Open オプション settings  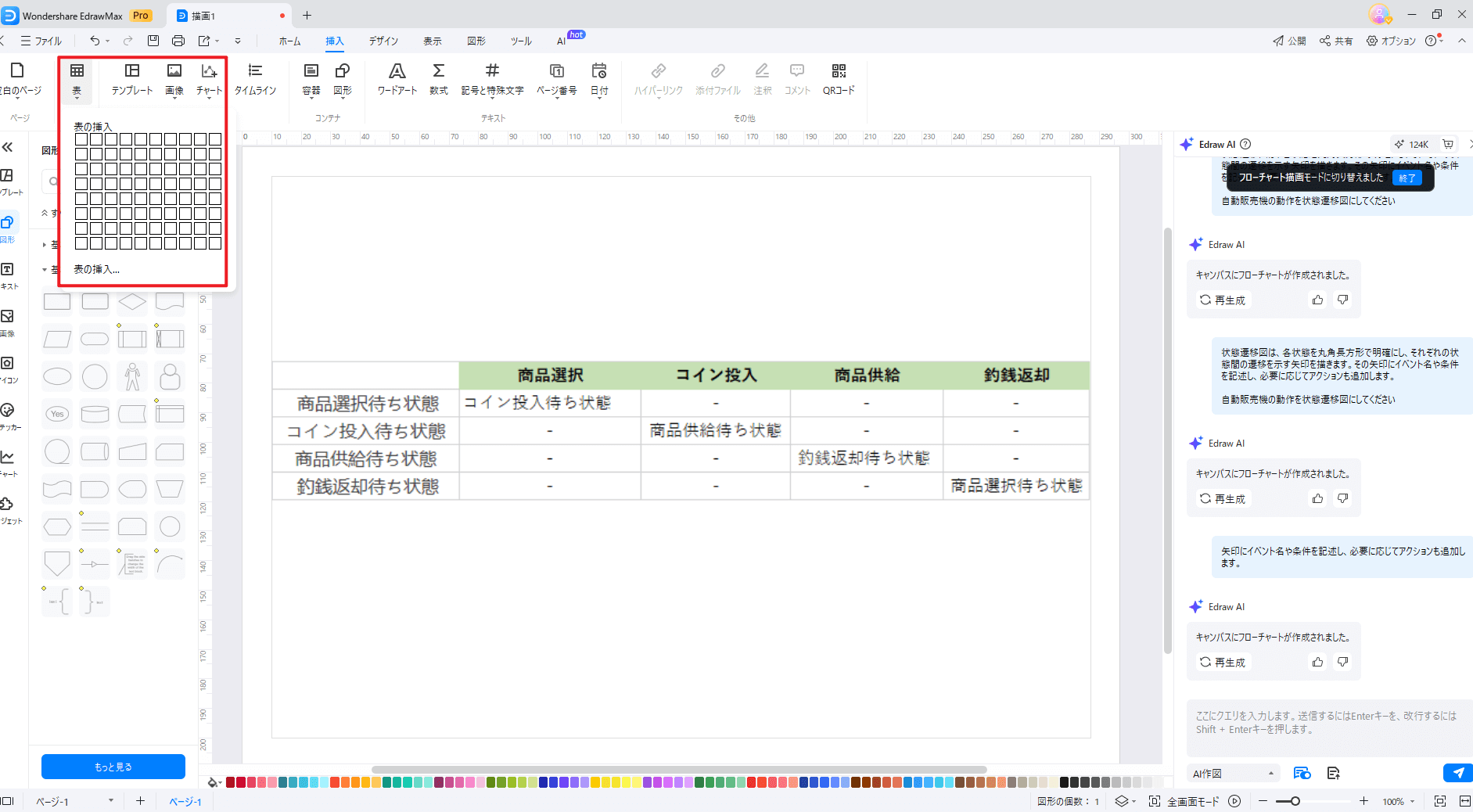coord(1391,41)
